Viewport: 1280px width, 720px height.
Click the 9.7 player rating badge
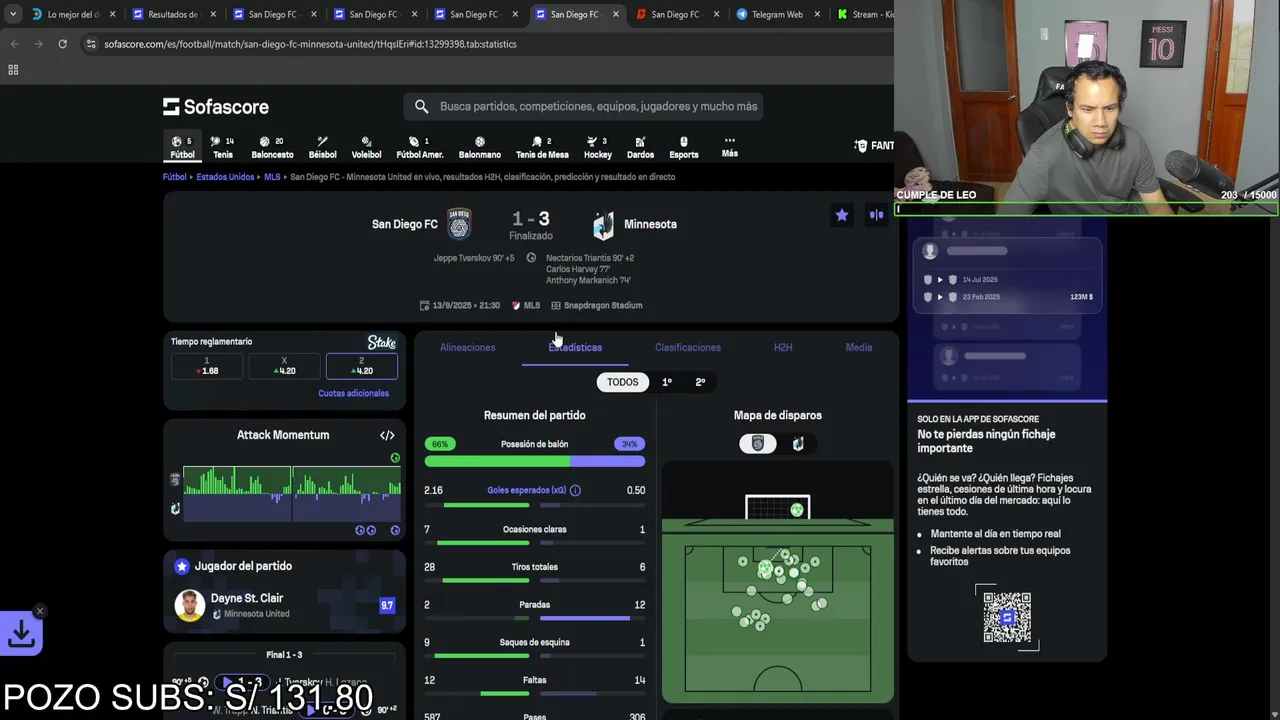pyautogui.click(x=387, y=605)
